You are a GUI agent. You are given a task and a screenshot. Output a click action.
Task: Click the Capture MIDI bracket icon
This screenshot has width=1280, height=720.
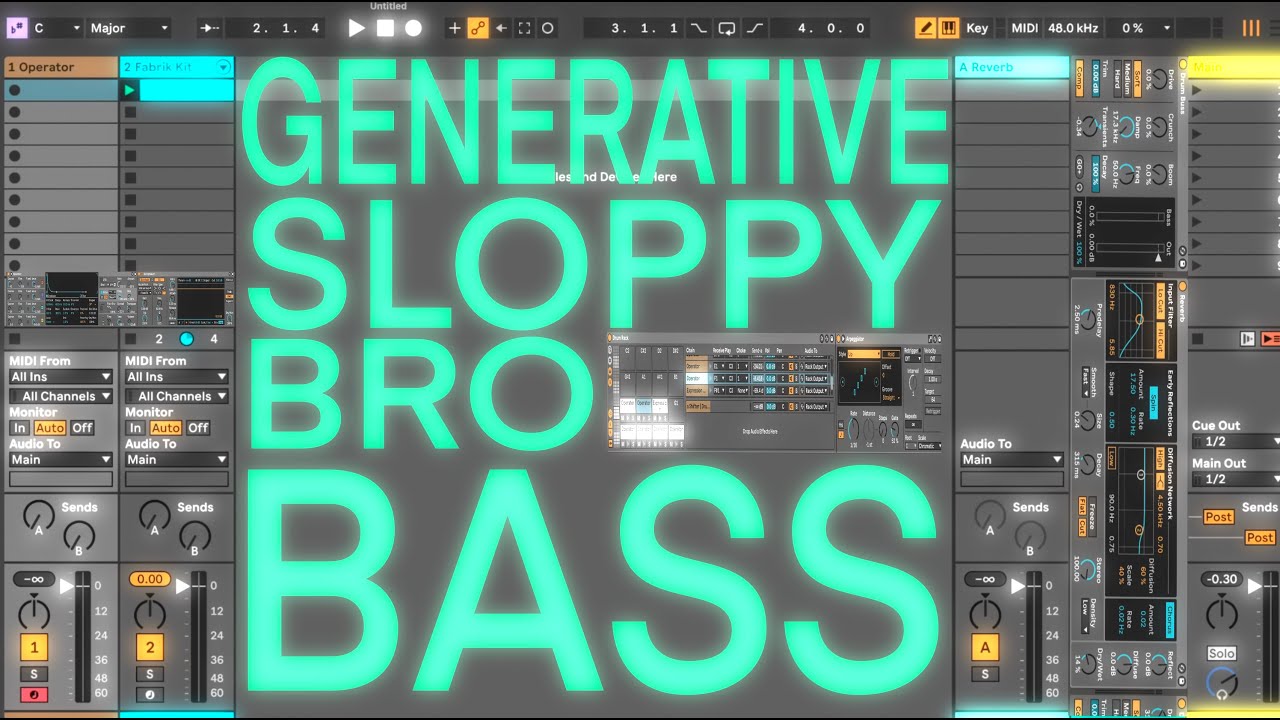point(524,28)
